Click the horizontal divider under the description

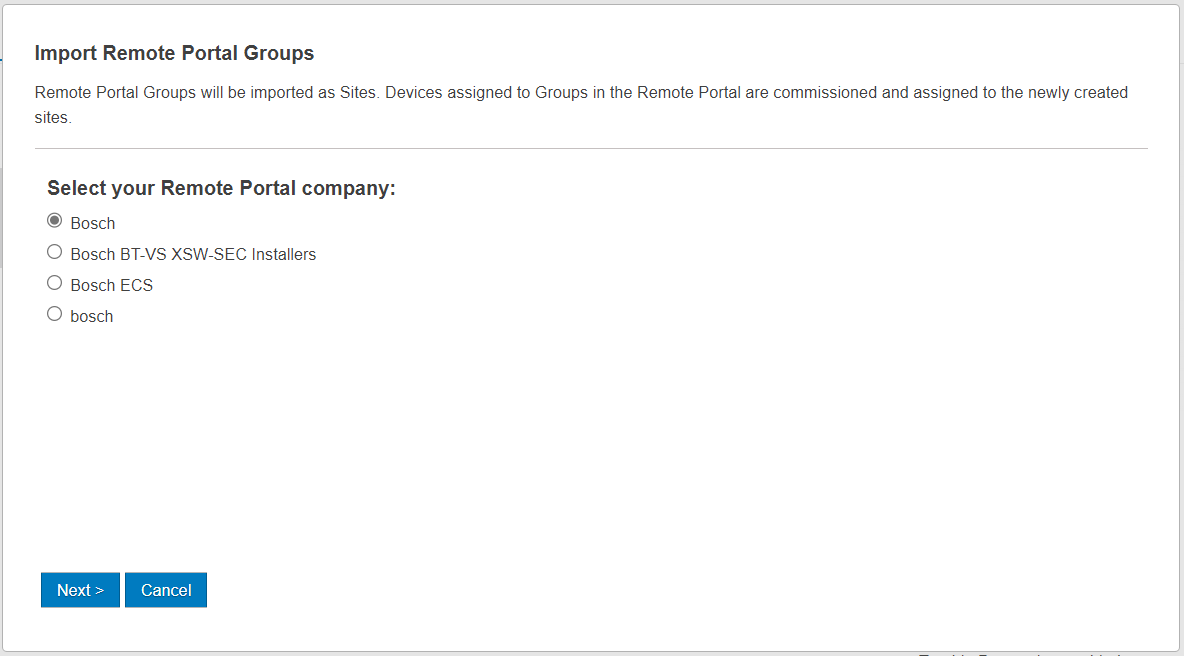click(591, 149)
